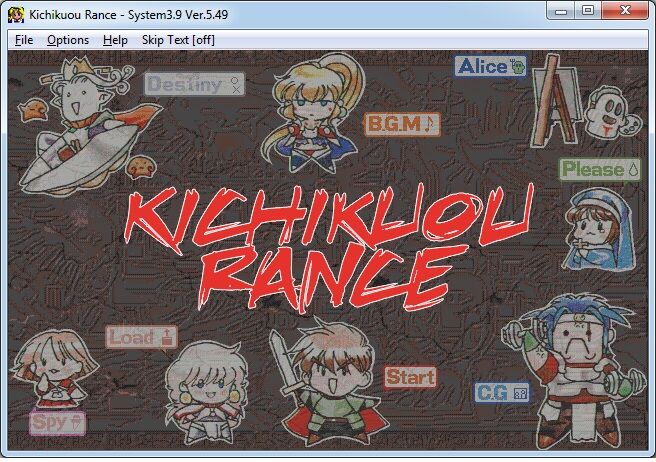This screenshot has width=656, height=462.
Task: Open the C.G gallery button
Action: tap(502, 393)
